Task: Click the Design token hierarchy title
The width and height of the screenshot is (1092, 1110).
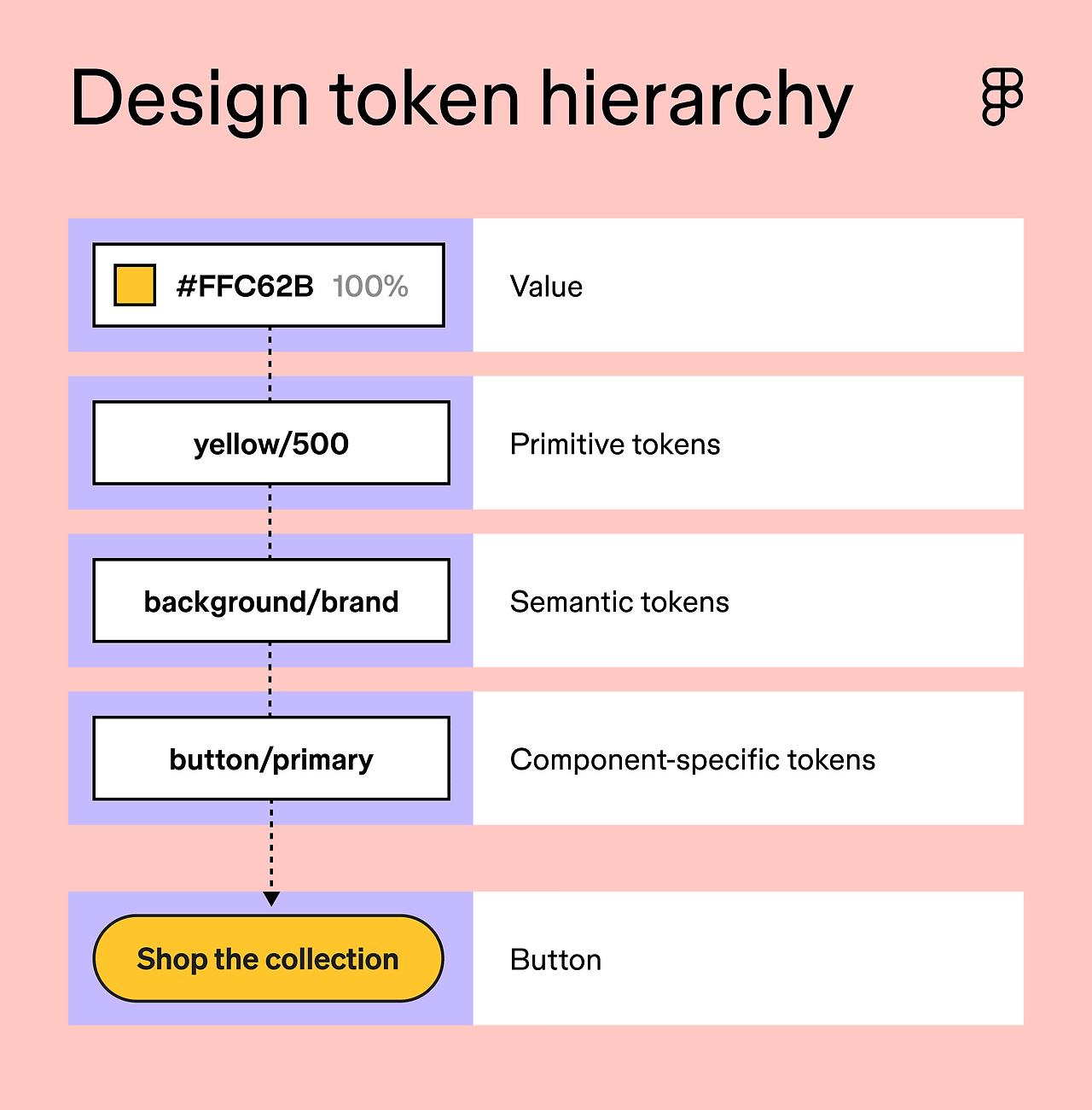Action: (461, 101)
